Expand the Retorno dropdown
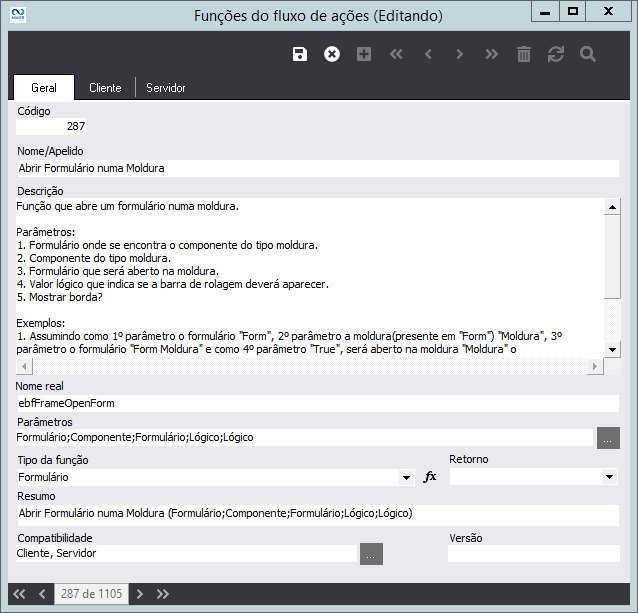Viewport: 638px width, 613px height. [x=610, y=478]
